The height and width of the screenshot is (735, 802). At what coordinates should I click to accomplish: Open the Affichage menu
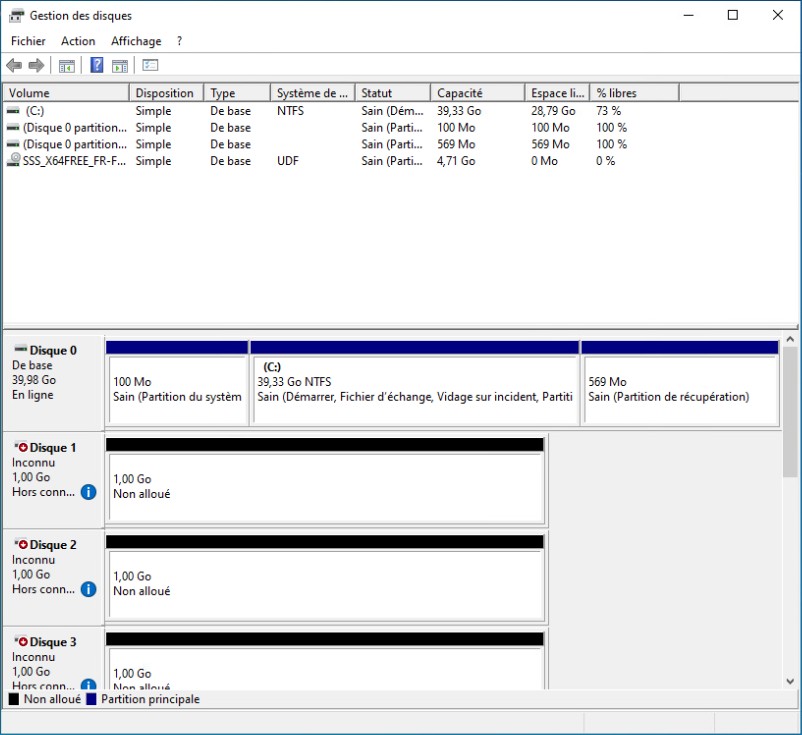pos(136,41)
